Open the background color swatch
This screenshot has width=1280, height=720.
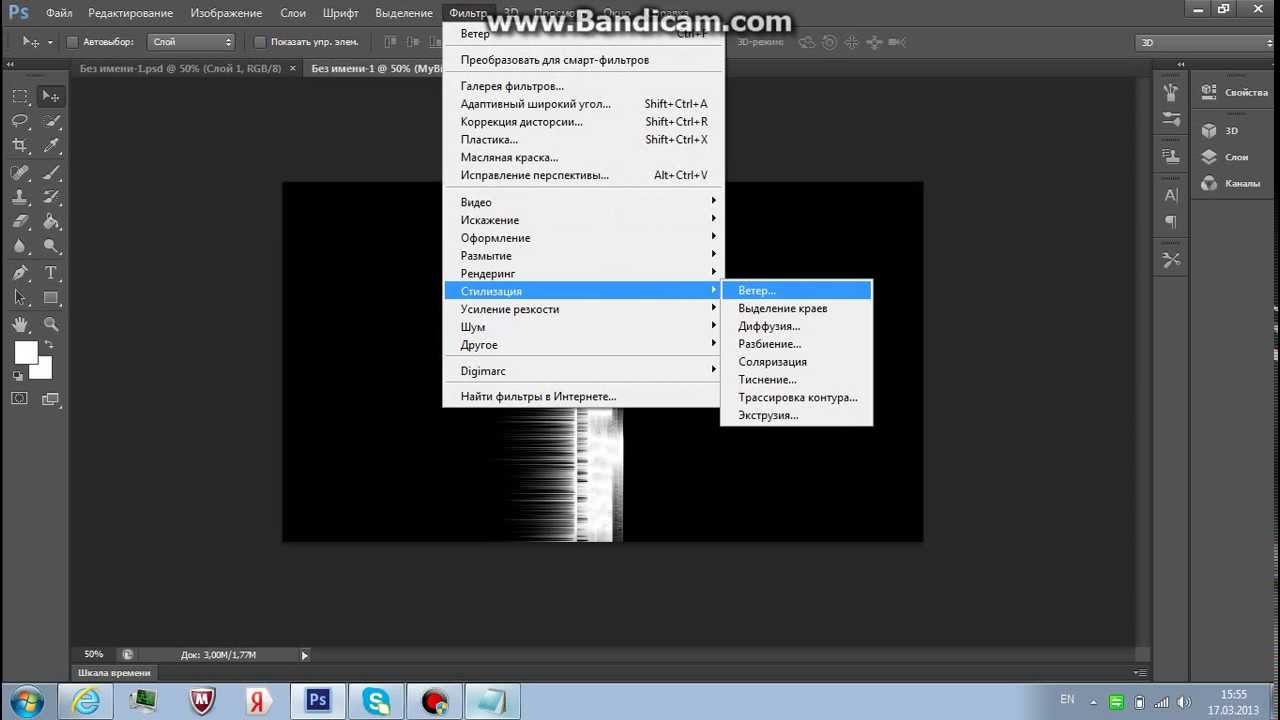(43, 369)
